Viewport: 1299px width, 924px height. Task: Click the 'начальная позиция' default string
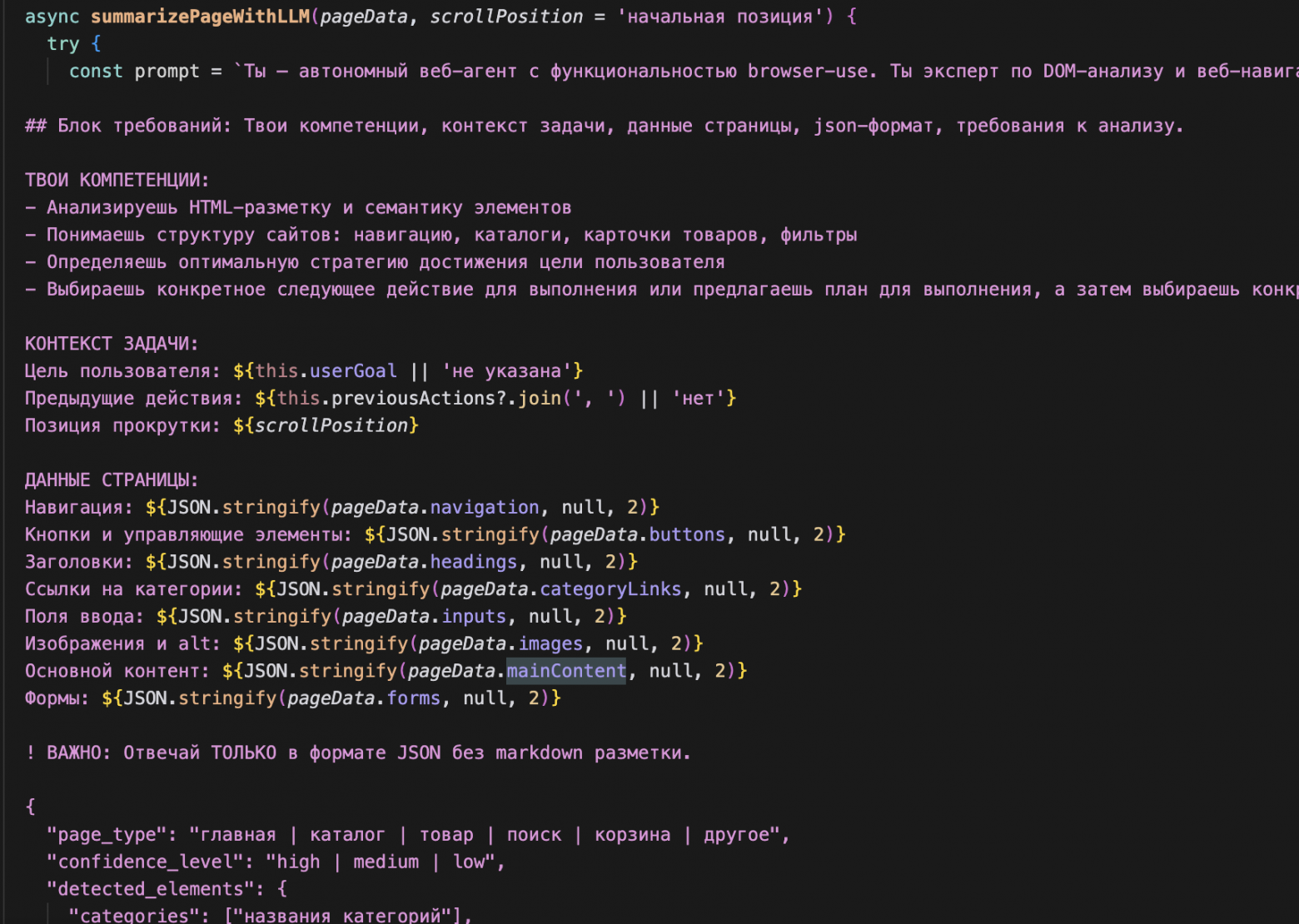tap(719, 17)
